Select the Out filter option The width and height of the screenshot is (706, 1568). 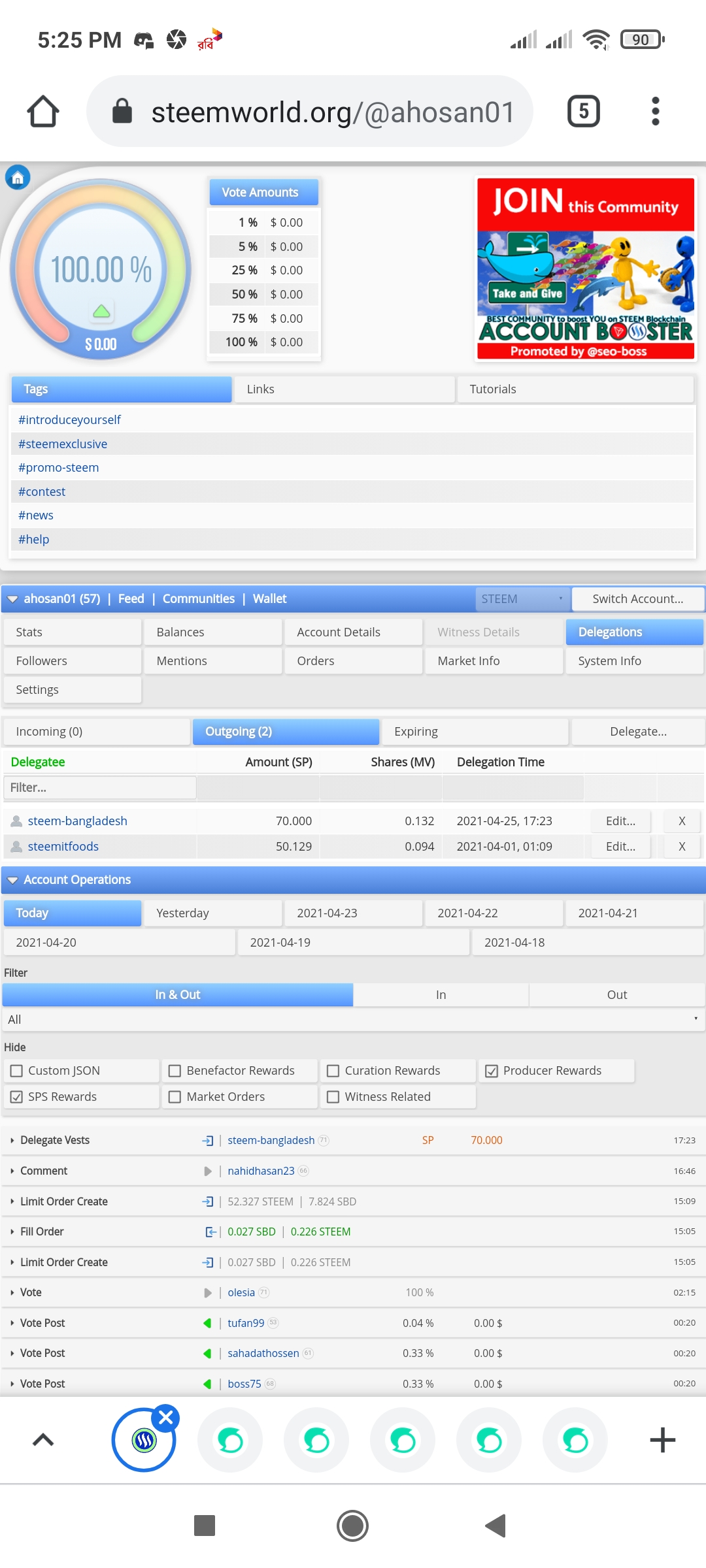tap(617, 995)
